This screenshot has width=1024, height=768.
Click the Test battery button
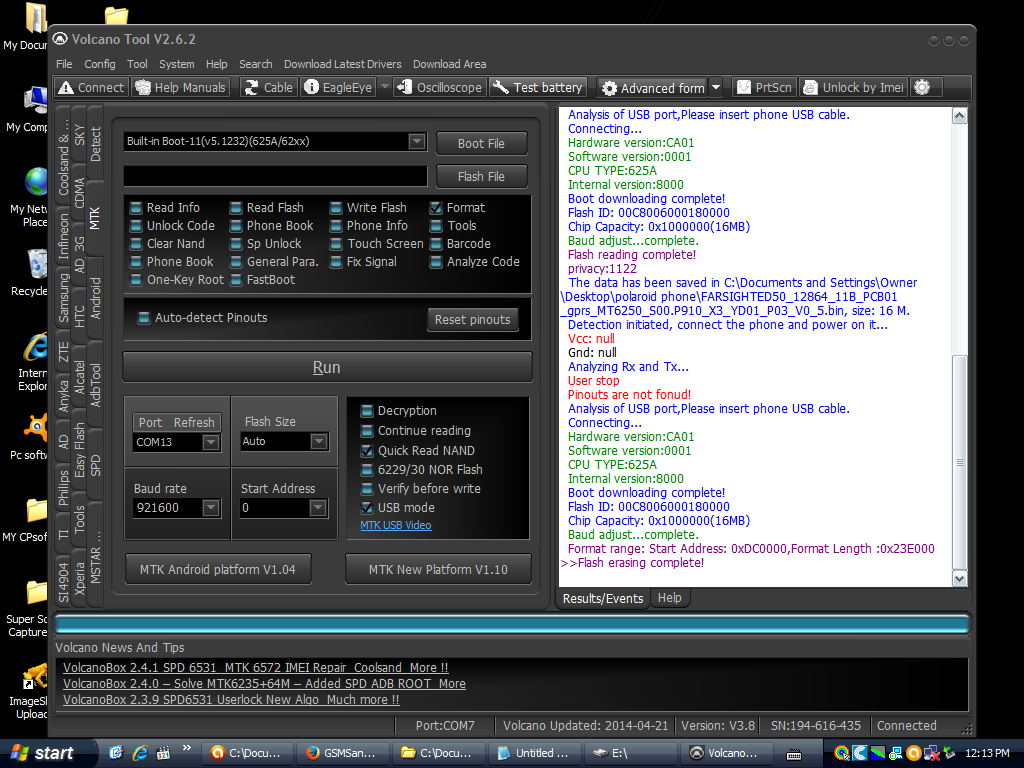[x=537, y=88]
